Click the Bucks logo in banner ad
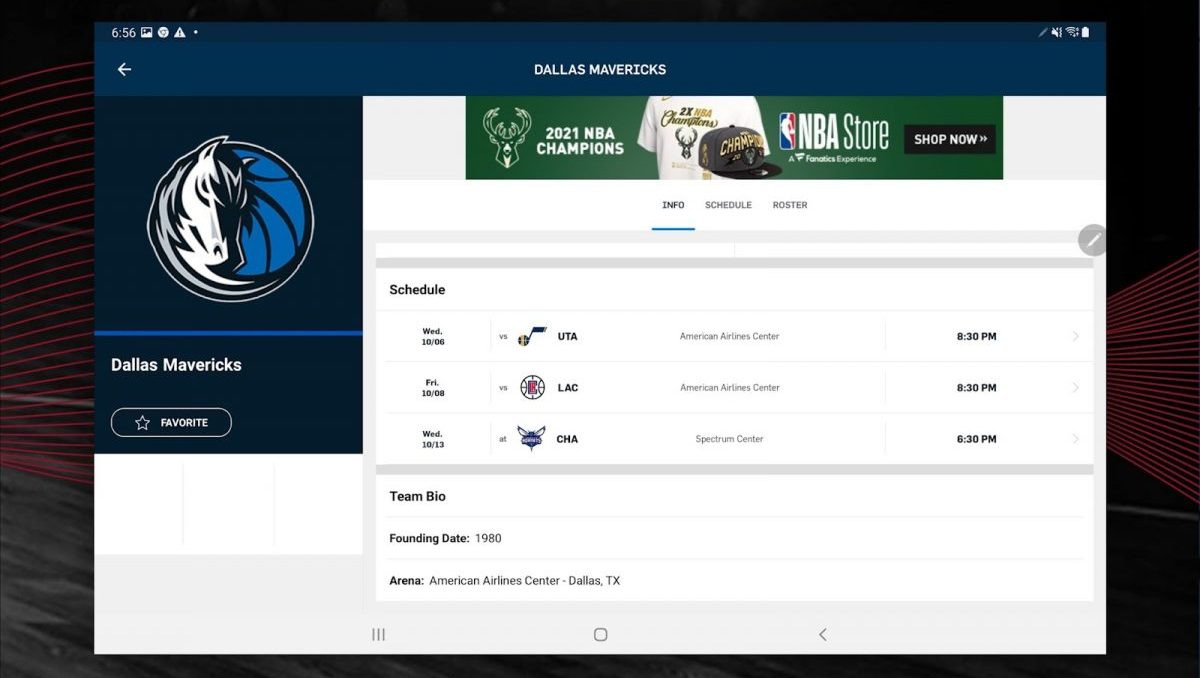 [x=505, y=138]
